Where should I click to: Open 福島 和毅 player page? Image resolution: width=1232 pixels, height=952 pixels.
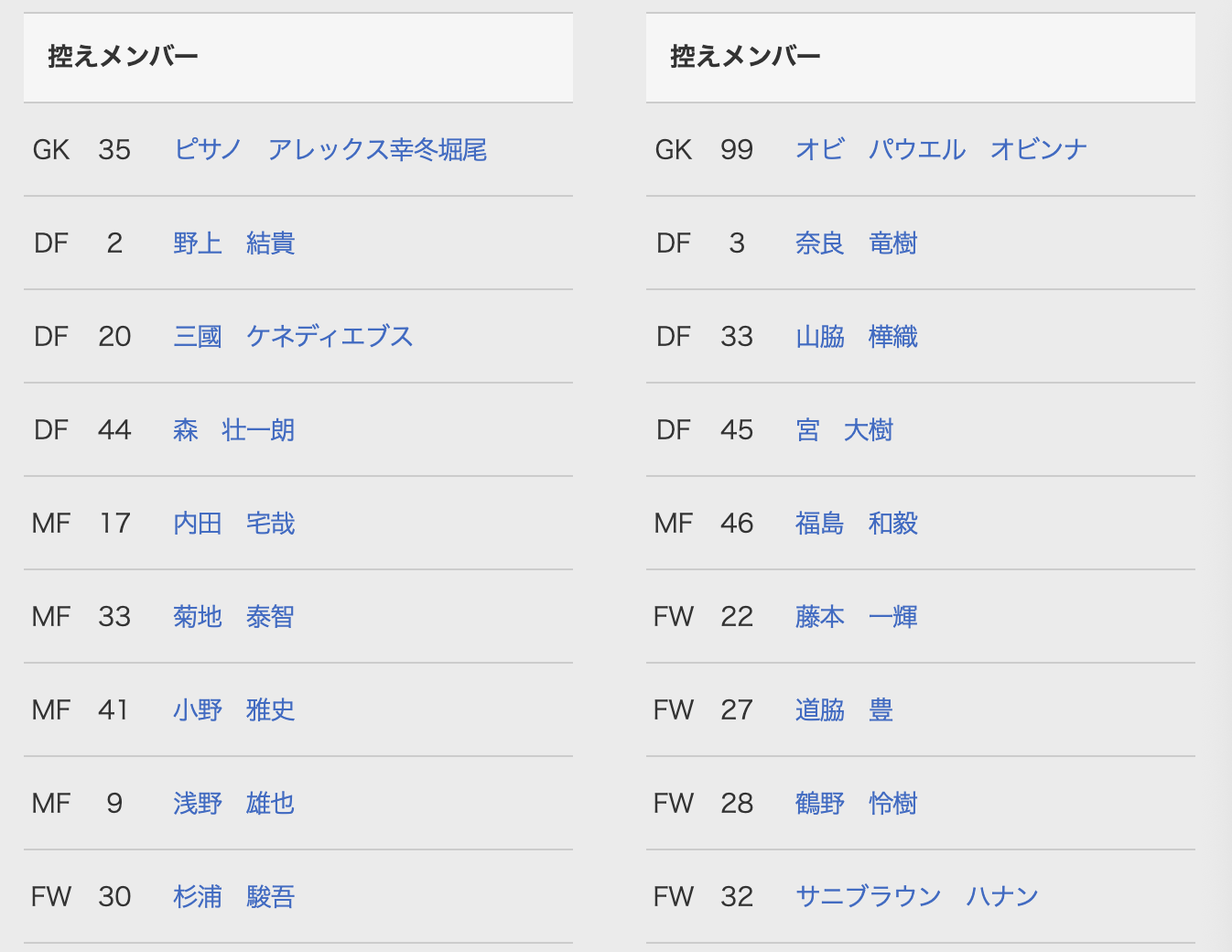click(x=857, y=523)
